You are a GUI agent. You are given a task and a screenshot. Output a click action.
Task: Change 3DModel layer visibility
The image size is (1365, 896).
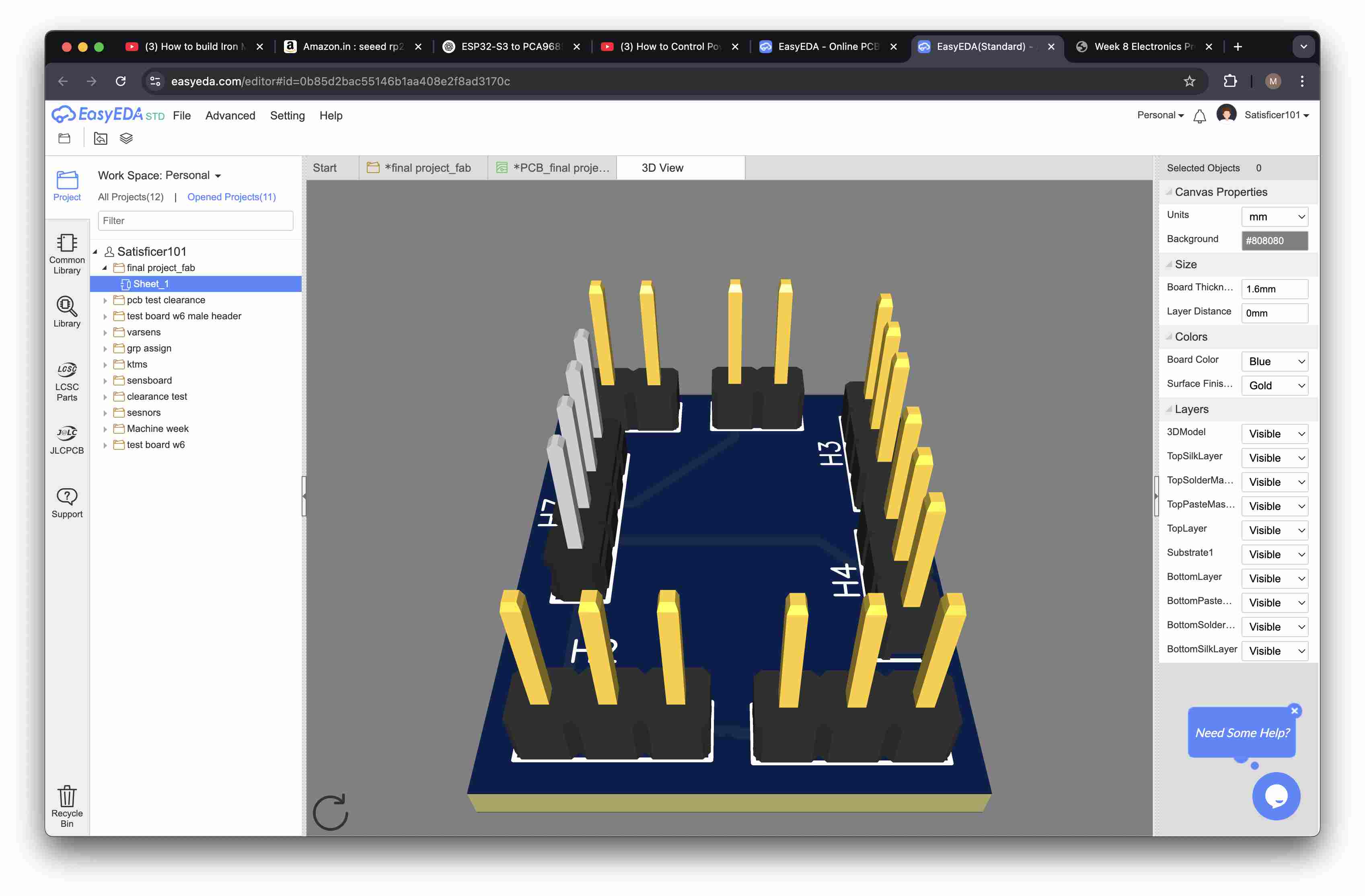pyautogui.click(x=1275, y=434)
